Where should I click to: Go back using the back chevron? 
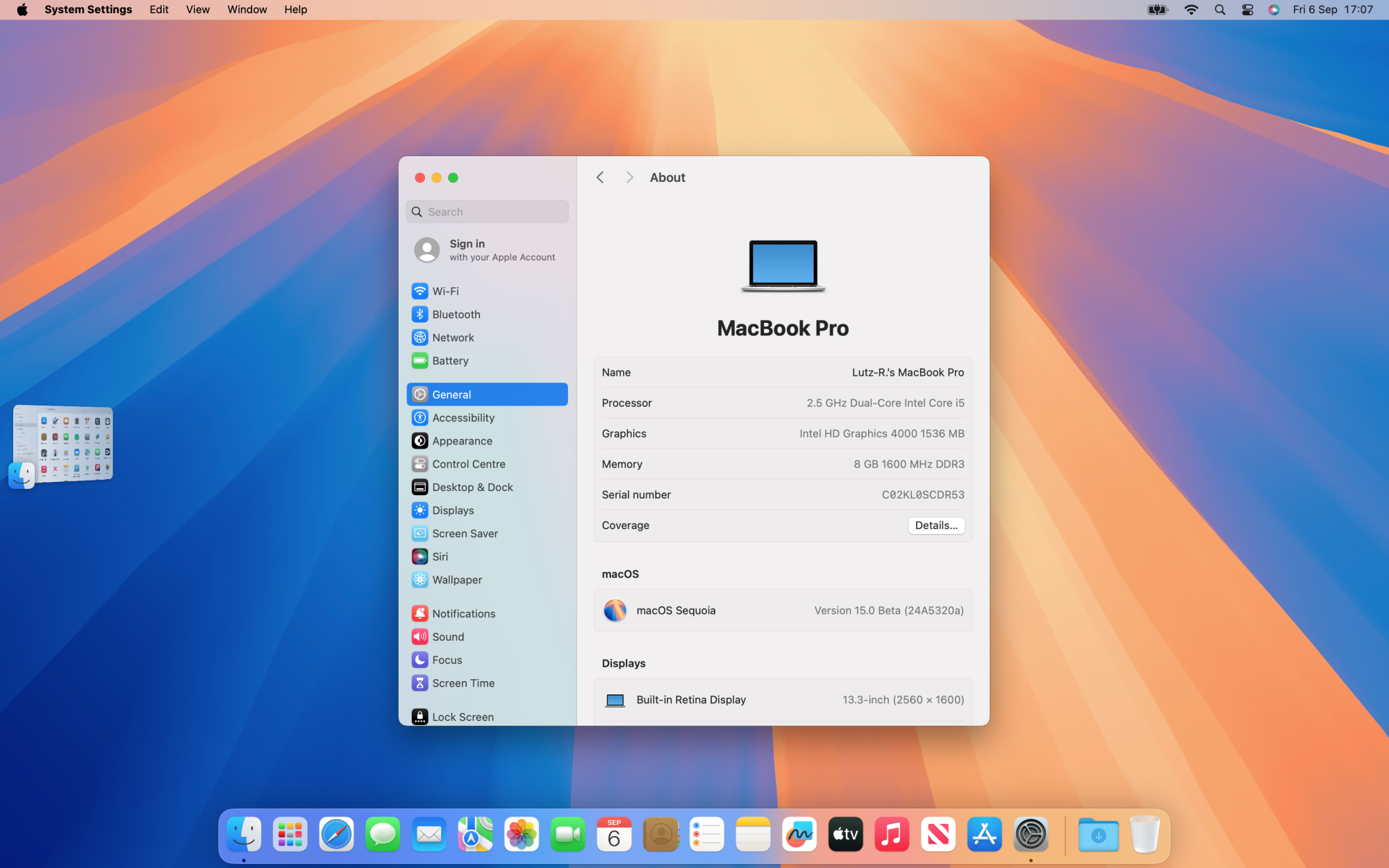click(x=600, y=178)
